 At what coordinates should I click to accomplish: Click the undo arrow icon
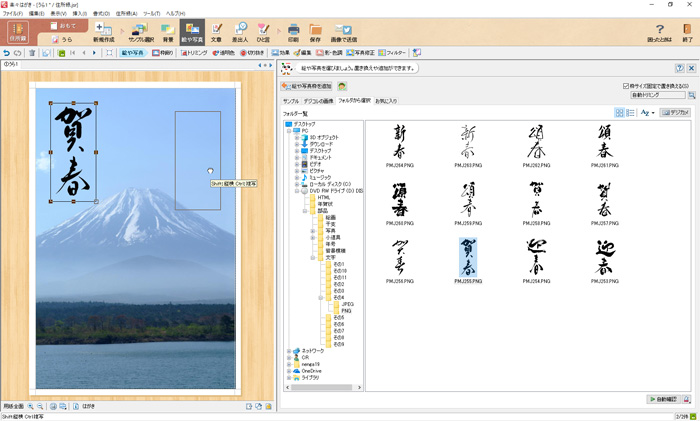tap(7, 52)
